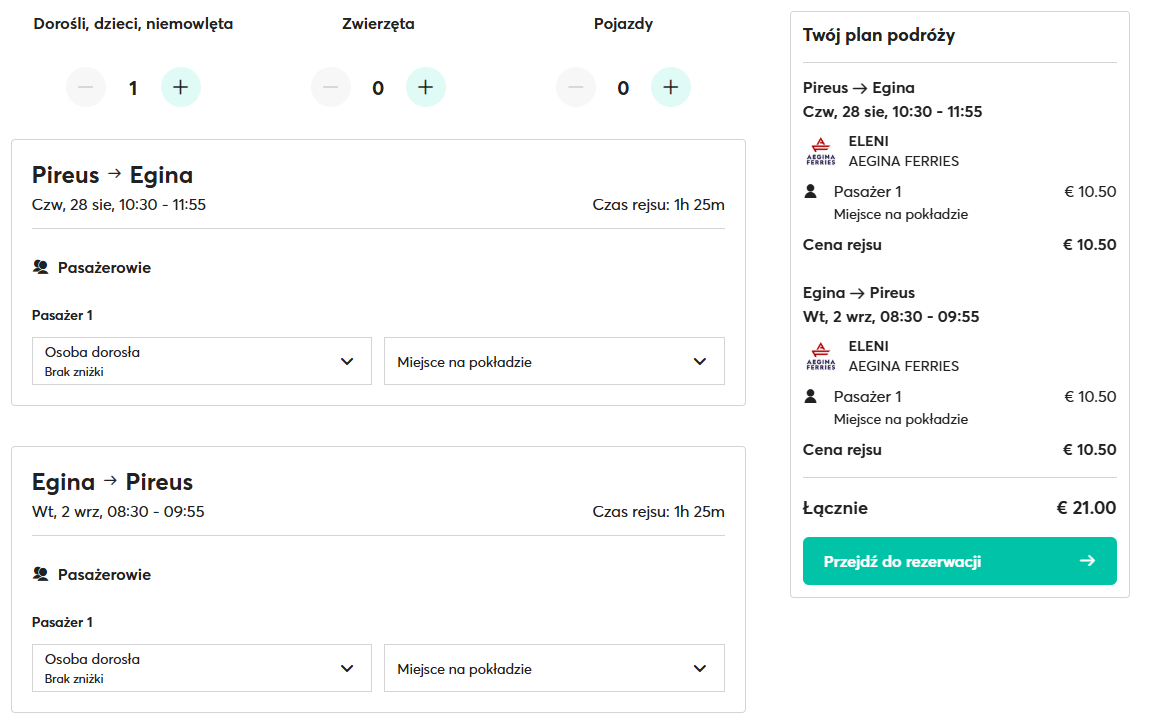Add an animal with Zwierzęta plus button
The width and height of the screenshot is (1166, 726).
(425, 88)
